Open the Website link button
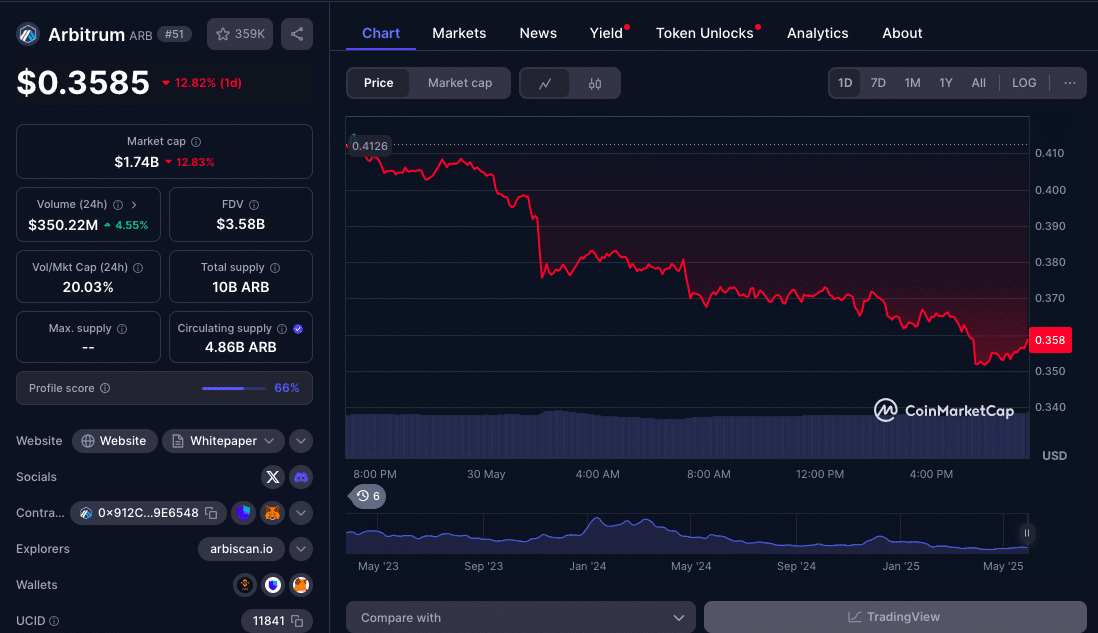 coord(114,441)
